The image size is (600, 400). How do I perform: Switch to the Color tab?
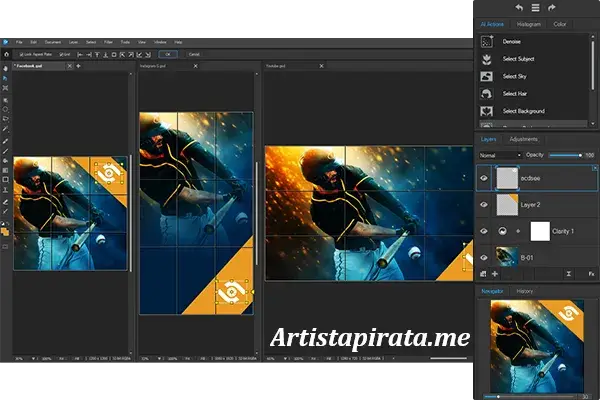pyautogui.click(x=559, y=24)
